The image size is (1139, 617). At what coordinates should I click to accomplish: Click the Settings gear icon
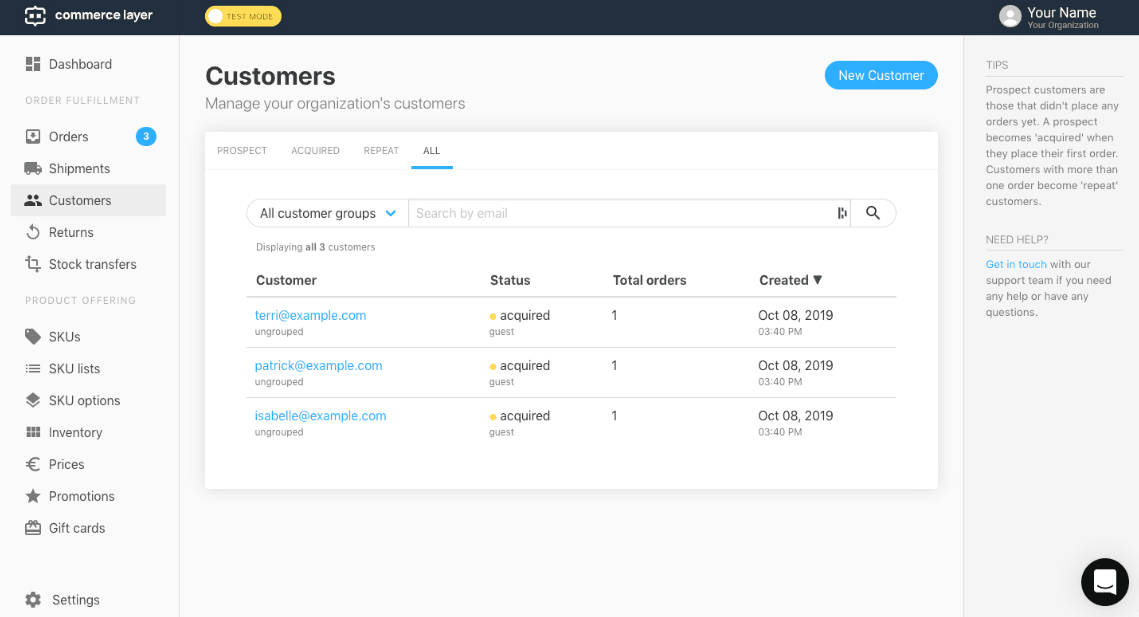point(33,600)
